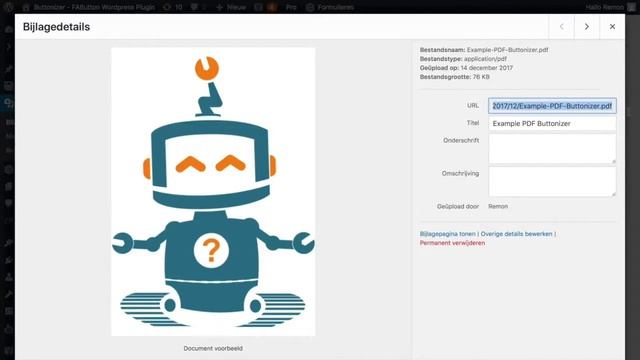This screenshot has width=640, height=360.
Task: Click the uploader name Remon
Action: (498, 207)
